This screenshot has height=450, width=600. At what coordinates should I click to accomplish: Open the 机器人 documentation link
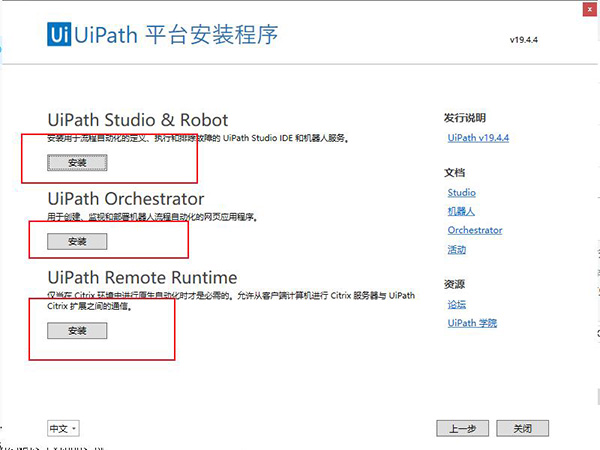pos(461,211)
